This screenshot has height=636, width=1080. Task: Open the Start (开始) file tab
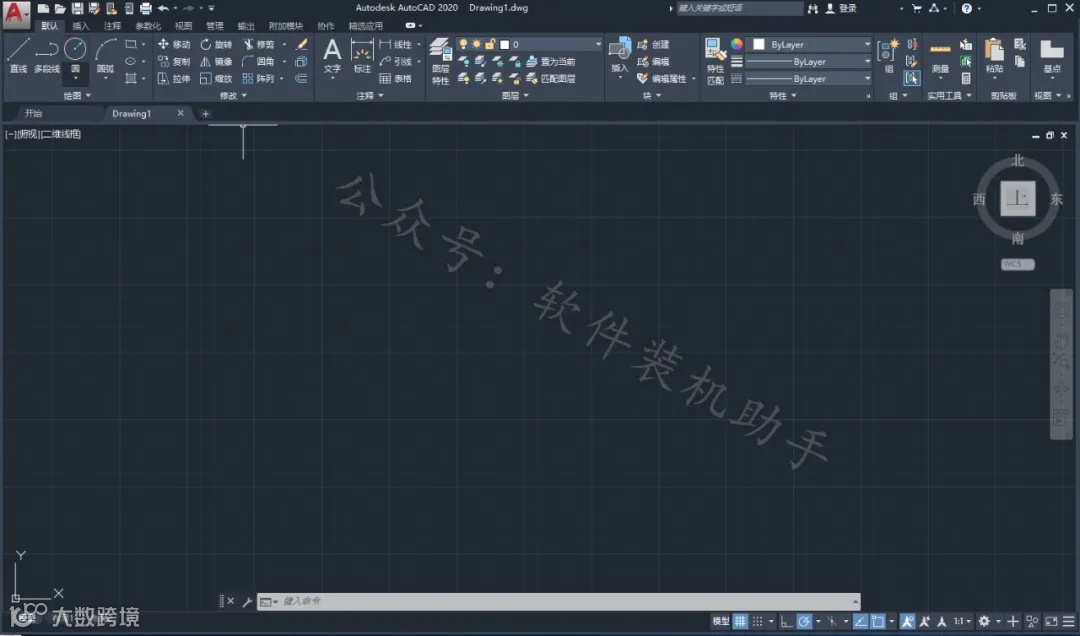point(33,114)
